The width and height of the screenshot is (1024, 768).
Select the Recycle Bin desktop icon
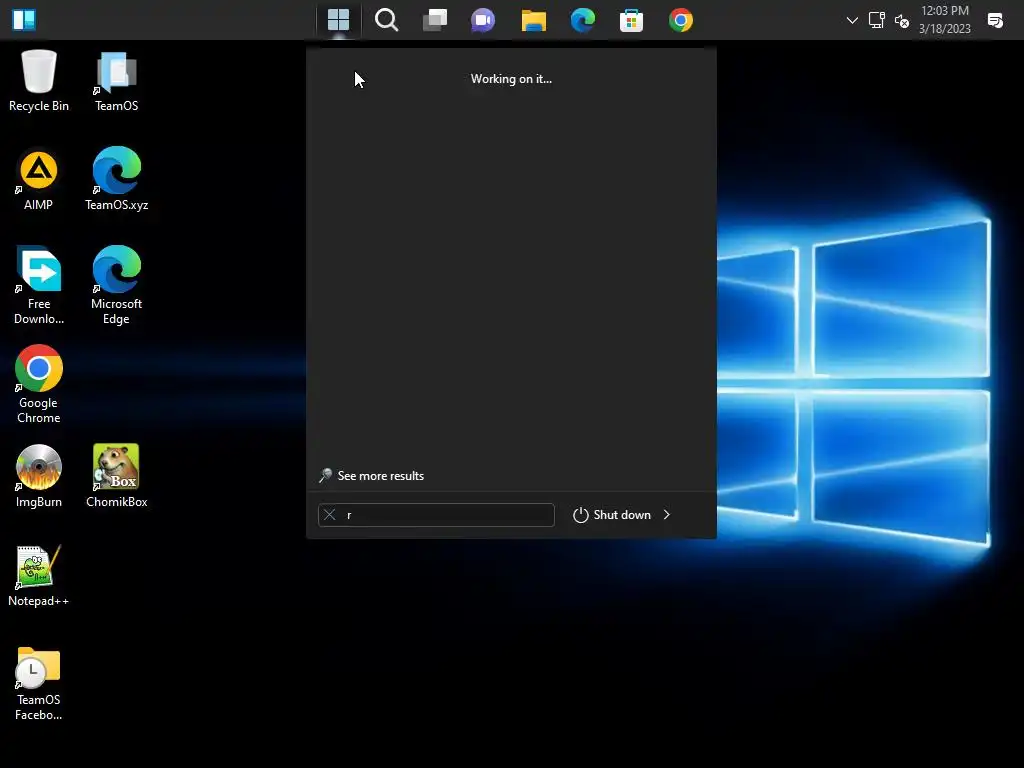(x=39, y=81)
